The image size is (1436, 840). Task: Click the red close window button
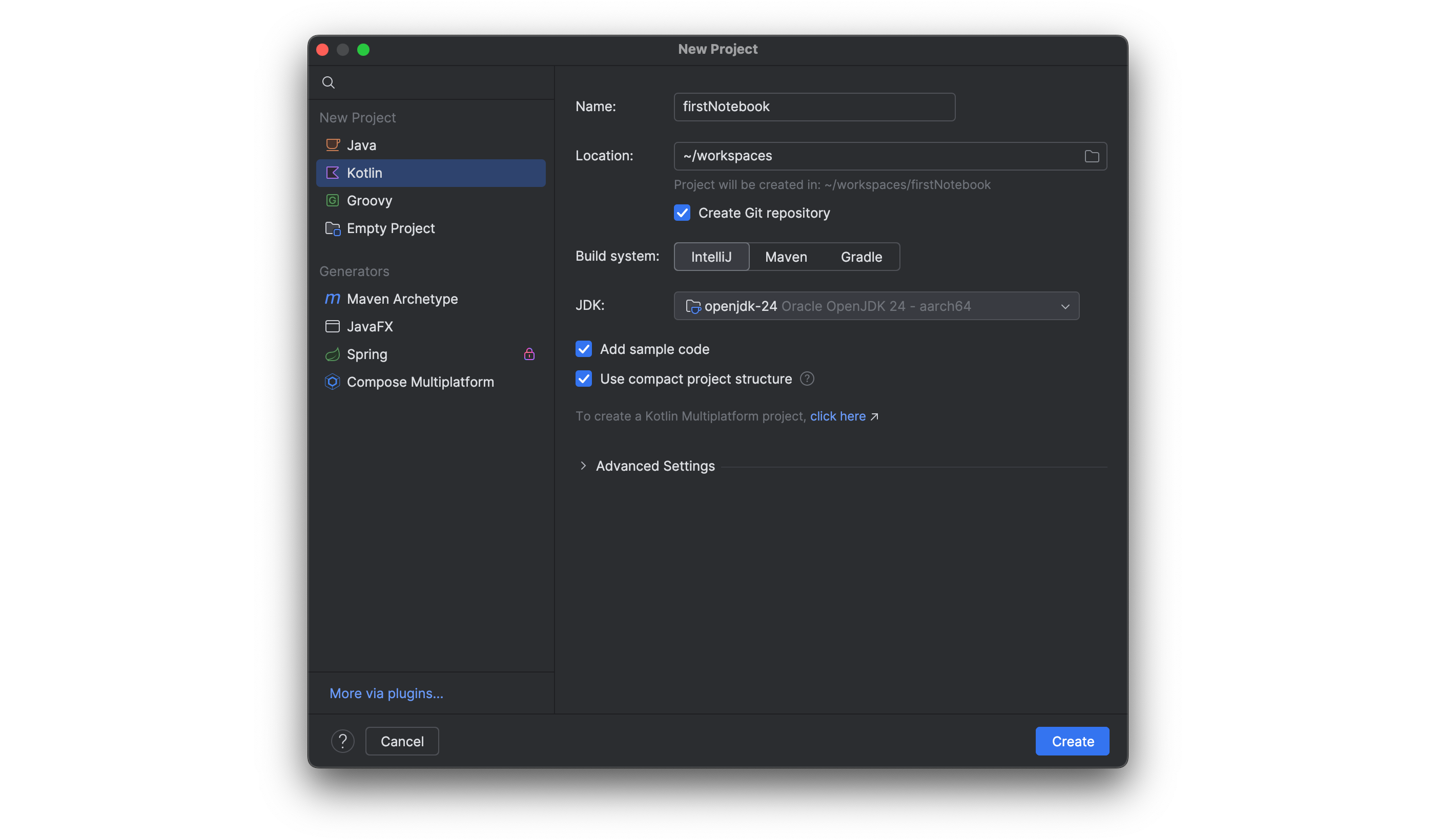322,50
